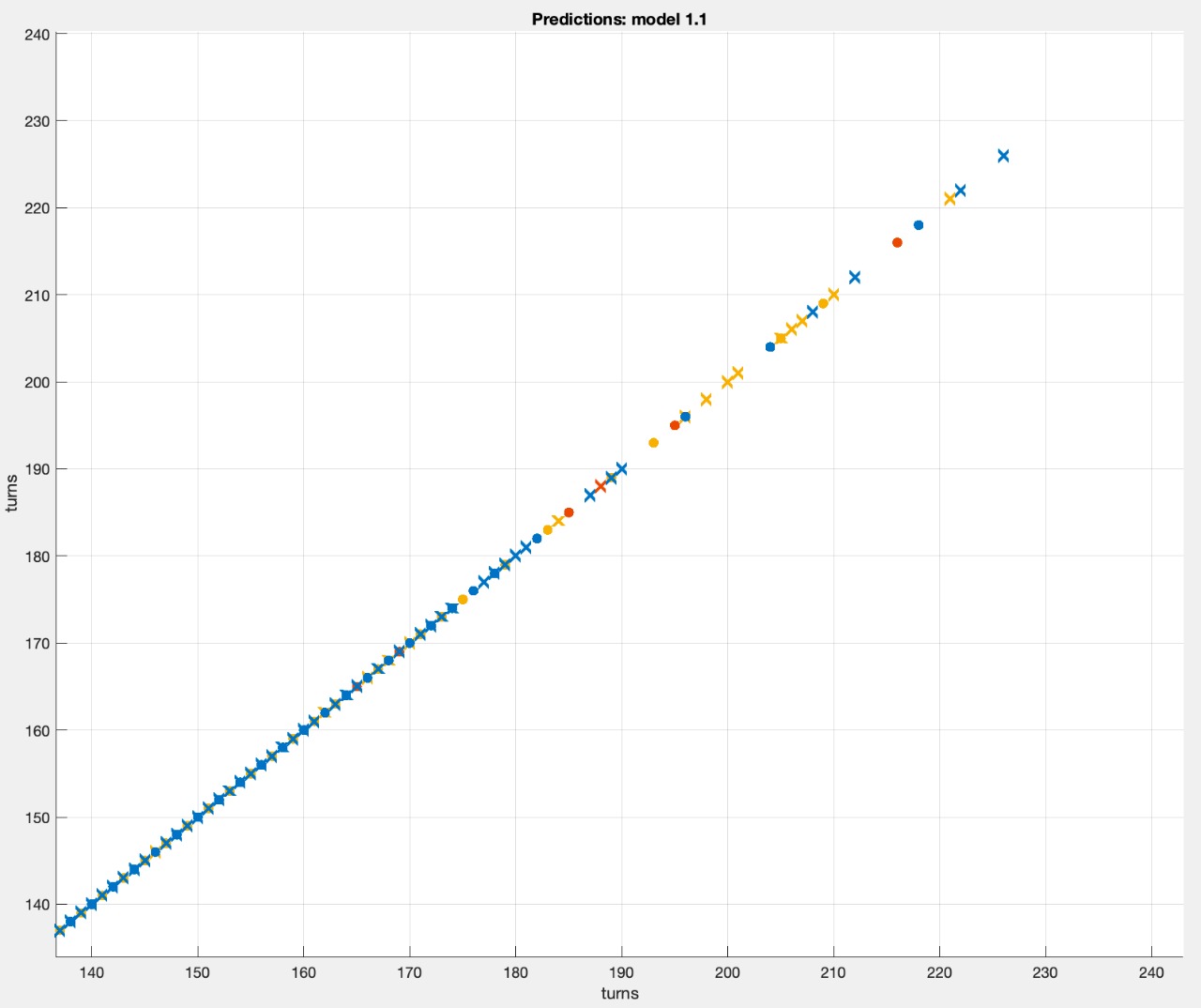Screen dimensions: 1201x1008
Task: Select the yellow dot data point at 175
Action: [x=463, y=600]
